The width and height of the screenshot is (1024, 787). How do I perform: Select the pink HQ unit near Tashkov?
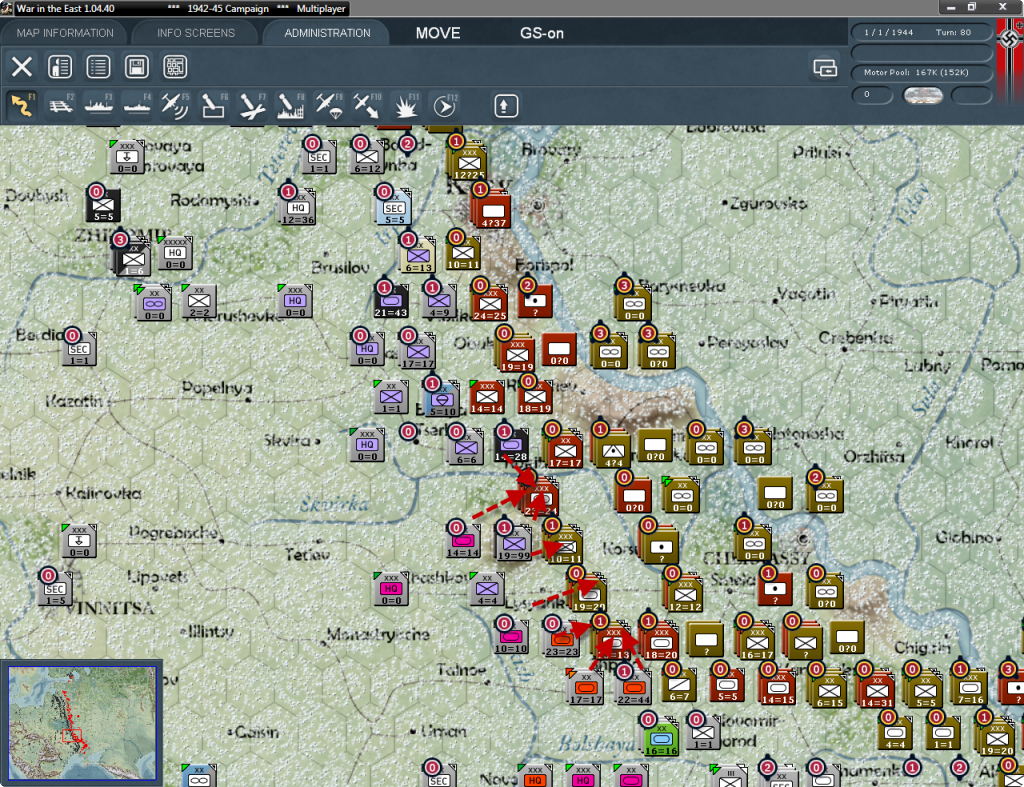[x=391, y=588]
